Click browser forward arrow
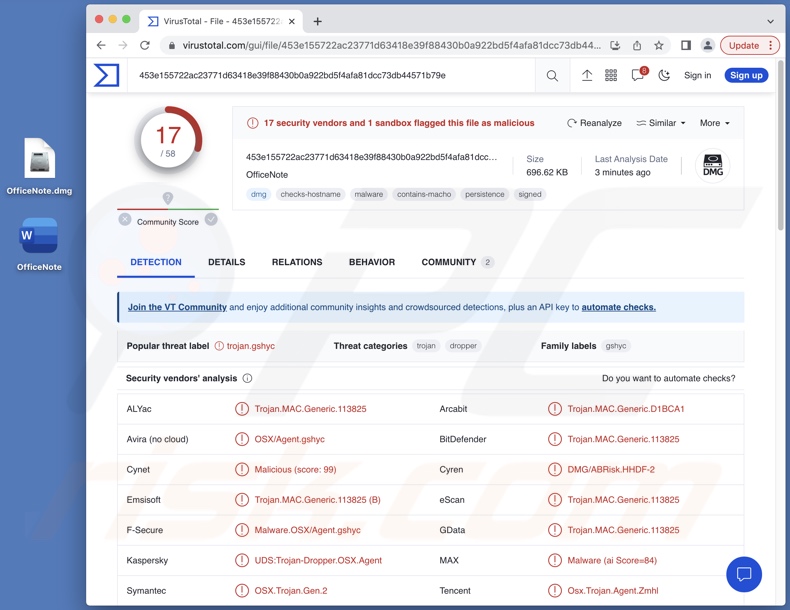This screenshot has height=610, width=790. coord(123,45)
